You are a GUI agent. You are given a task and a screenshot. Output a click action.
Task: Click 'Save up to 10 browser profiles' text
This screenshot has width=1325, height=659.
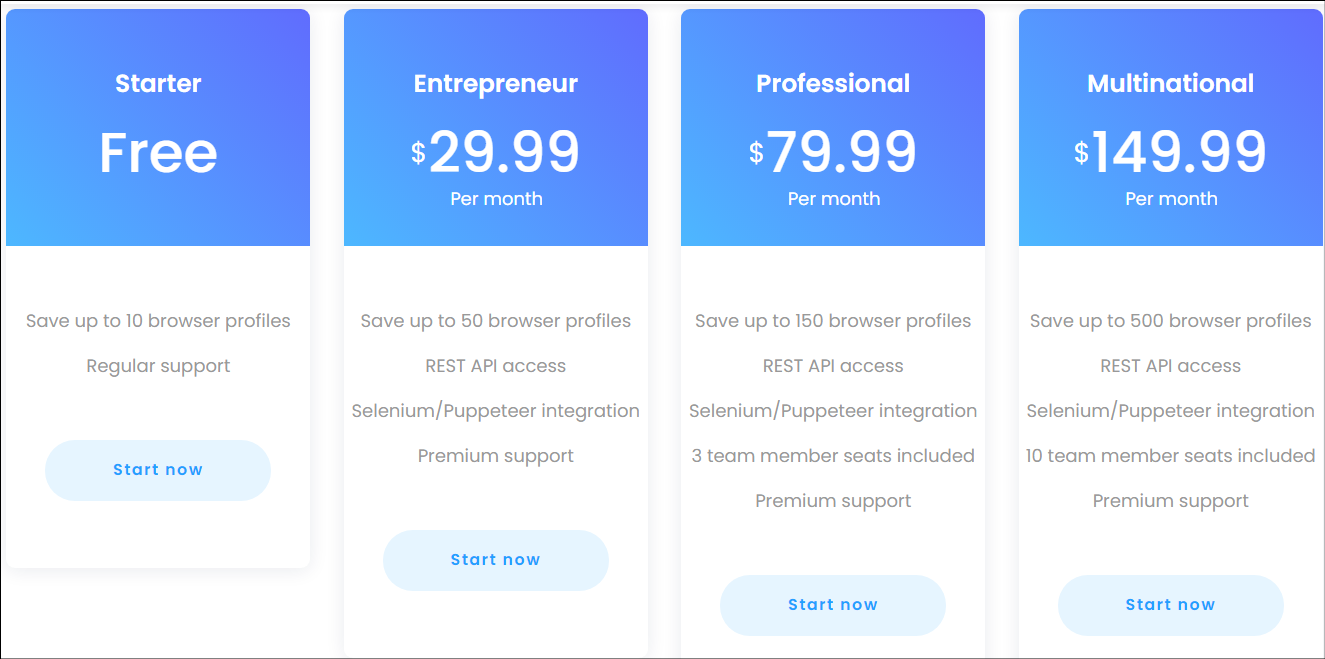[x=157, y=321]
